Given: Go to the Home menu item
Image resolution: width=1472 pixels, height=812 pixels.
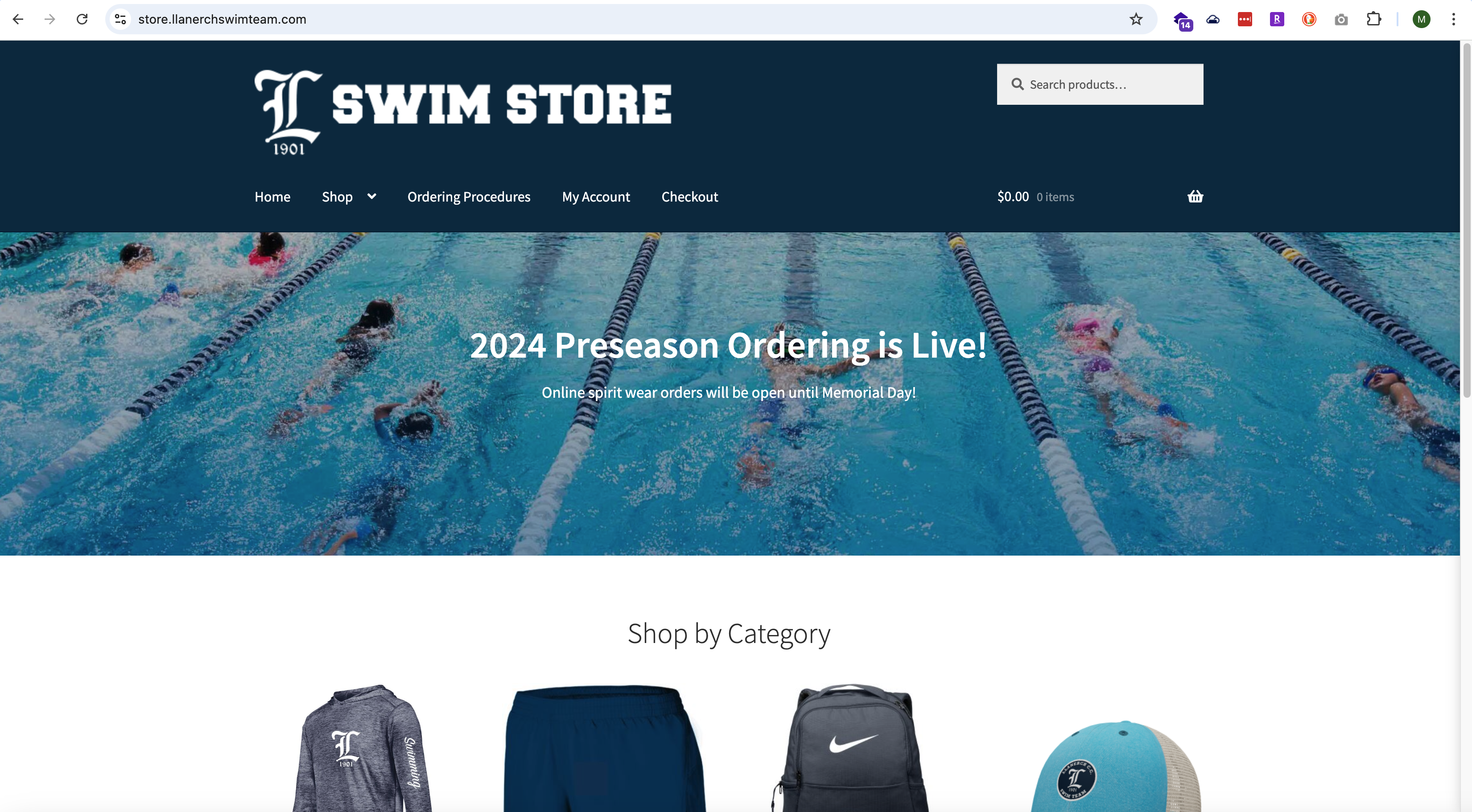Looking at the screenshot, I should tap(272, 197).
